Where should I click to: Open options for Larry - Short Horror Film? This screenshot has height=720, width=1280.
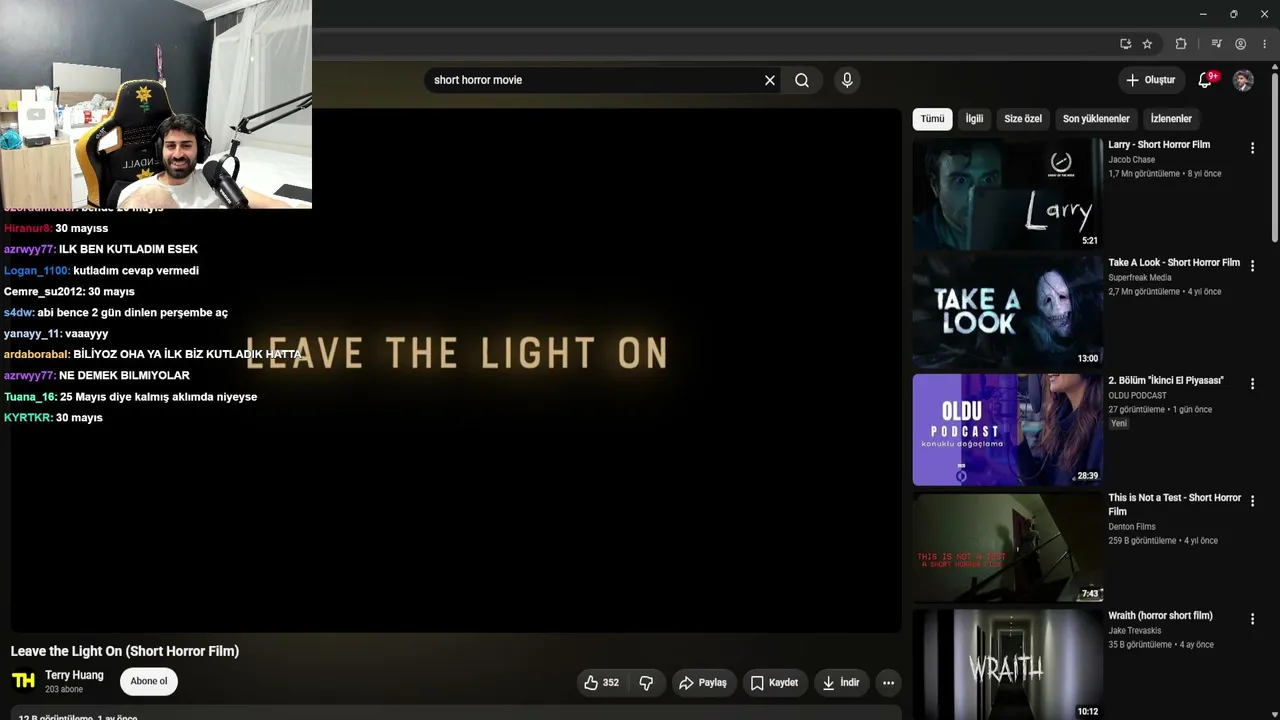(x=1252, y=148)
